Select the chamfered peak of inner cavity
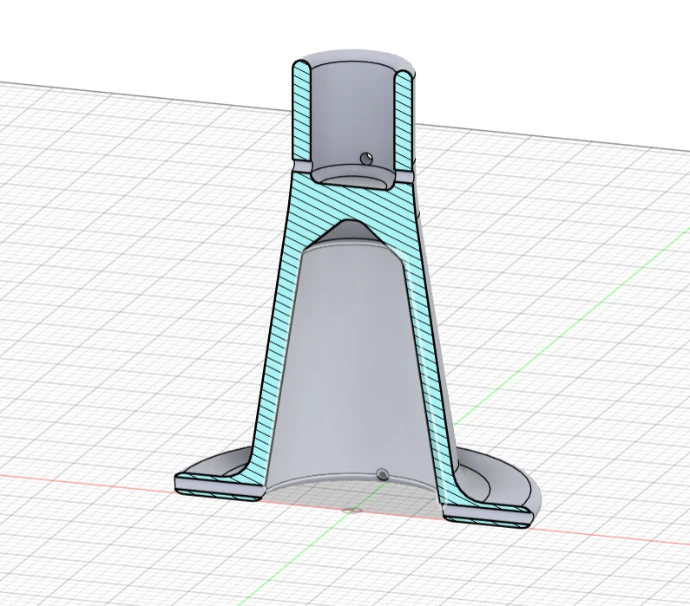The height and width of the screenshot is (606, 690). (349, 232)
